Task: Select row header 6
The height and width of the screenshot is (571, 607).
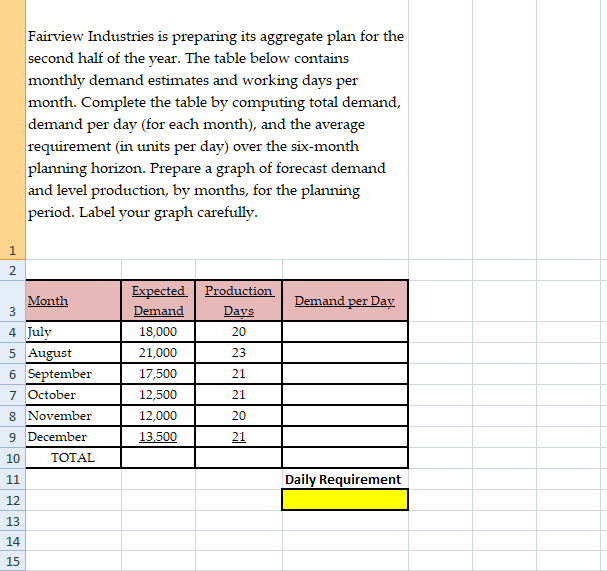Action: [x=12, y=374]
